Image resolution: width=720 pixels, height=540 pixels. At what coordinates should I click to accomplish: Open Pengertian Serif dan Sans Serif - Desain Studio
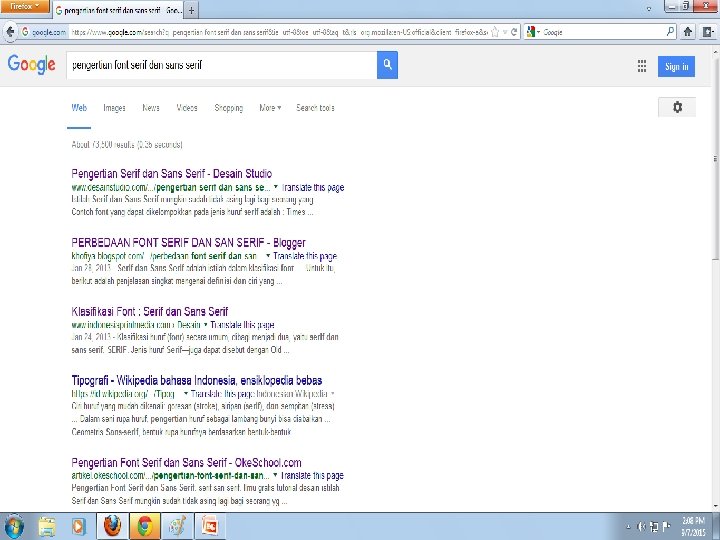pyautogui.click(x=172, y=174)
